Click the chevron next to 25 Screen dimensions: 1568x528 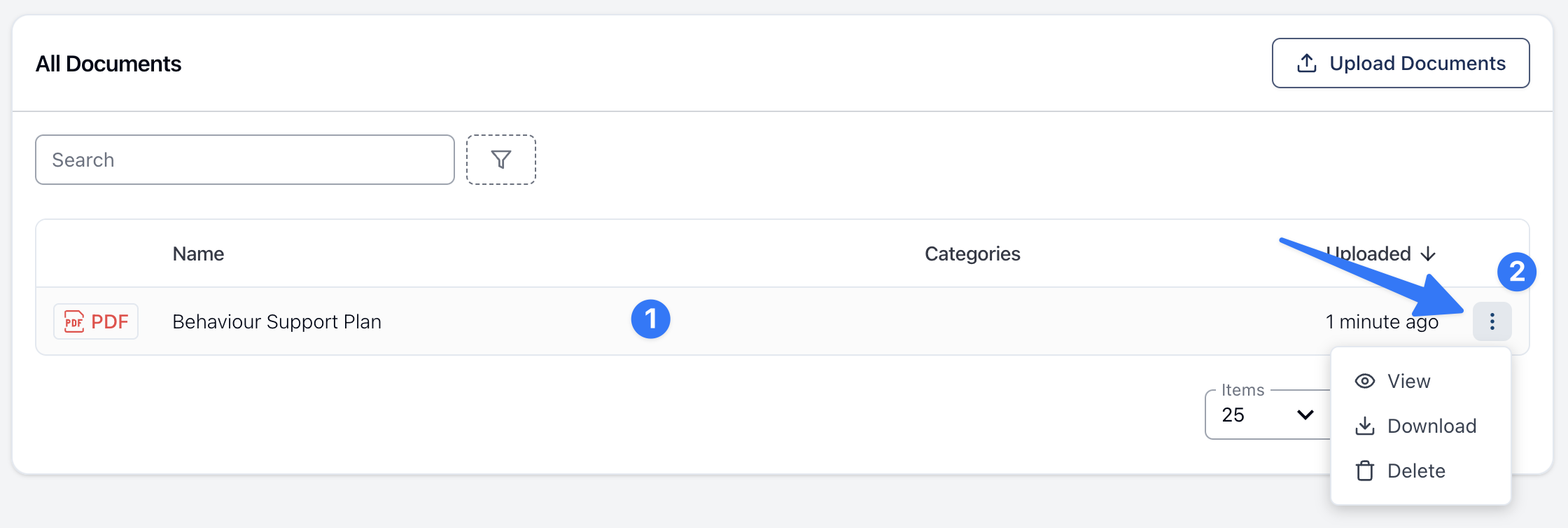[1305, 415]
